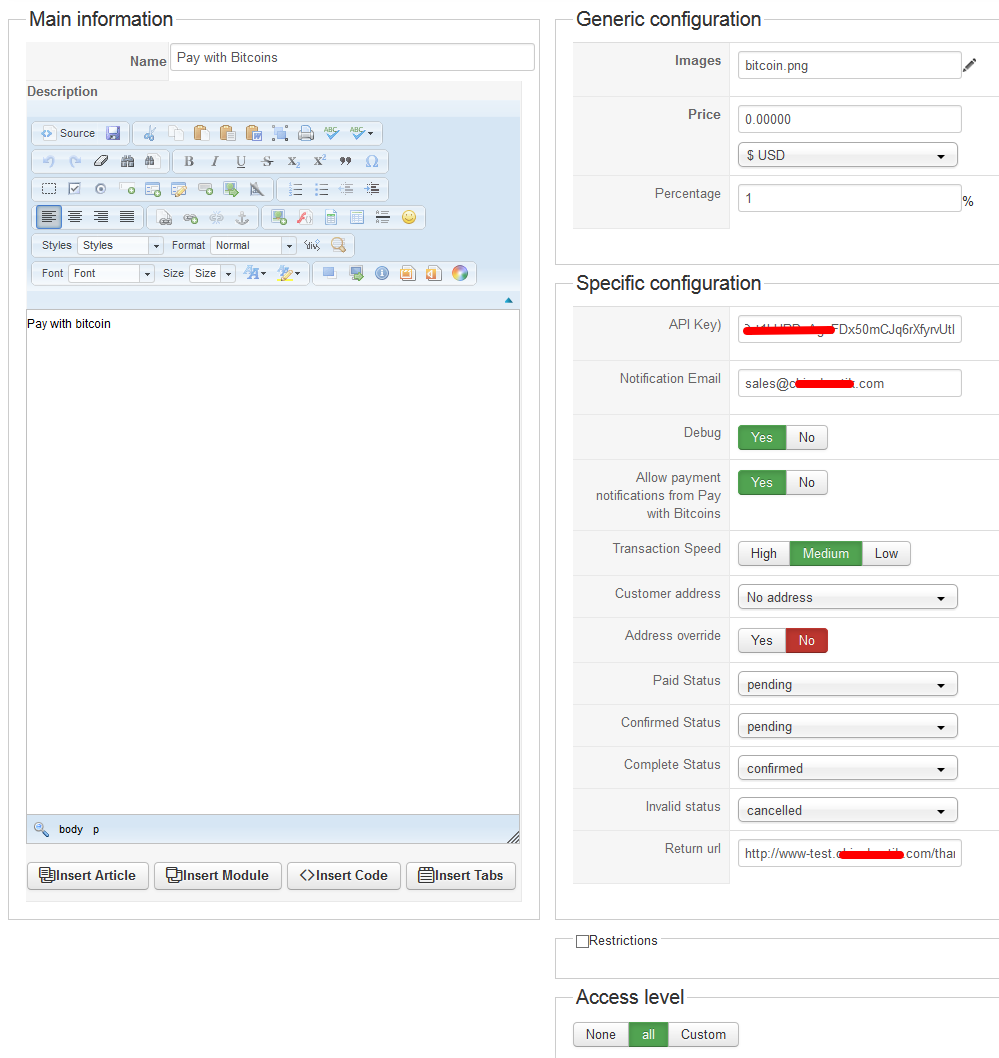Insert a bulleted list

[x=321, y=190]
